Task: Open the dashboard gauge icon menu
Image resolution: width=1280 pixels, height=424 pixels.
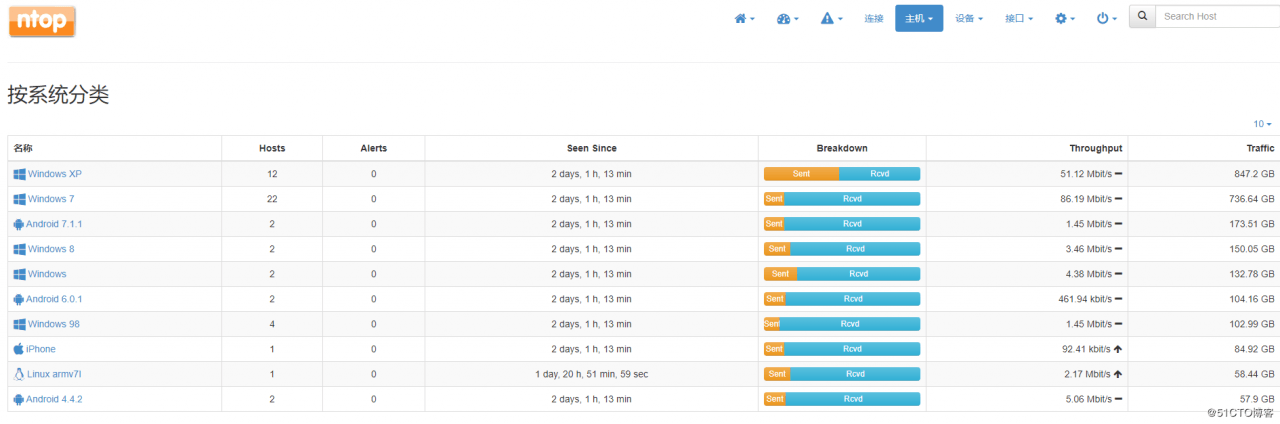Action: (x=787, y=18)
